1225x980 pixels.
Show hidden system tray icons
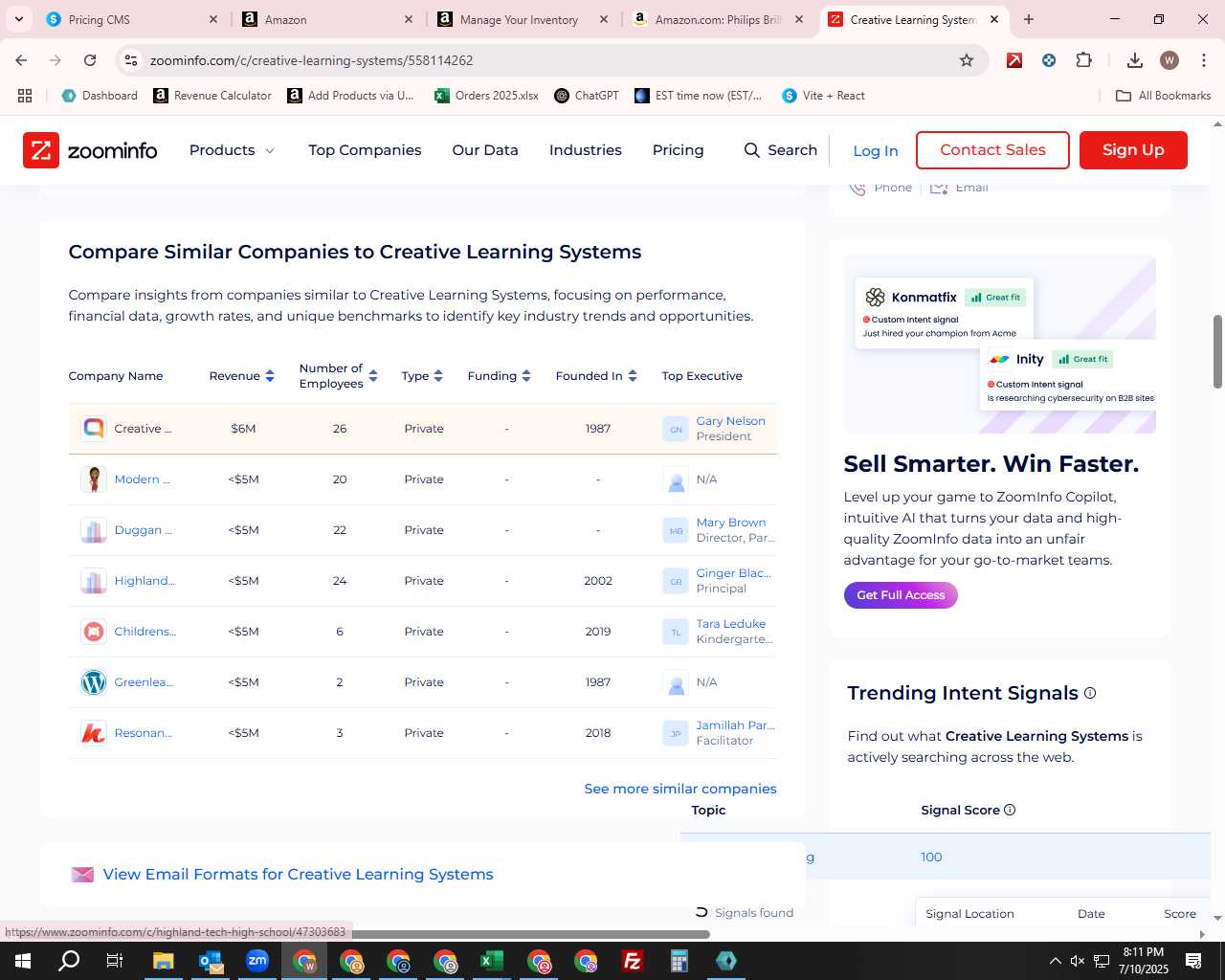1055,961
